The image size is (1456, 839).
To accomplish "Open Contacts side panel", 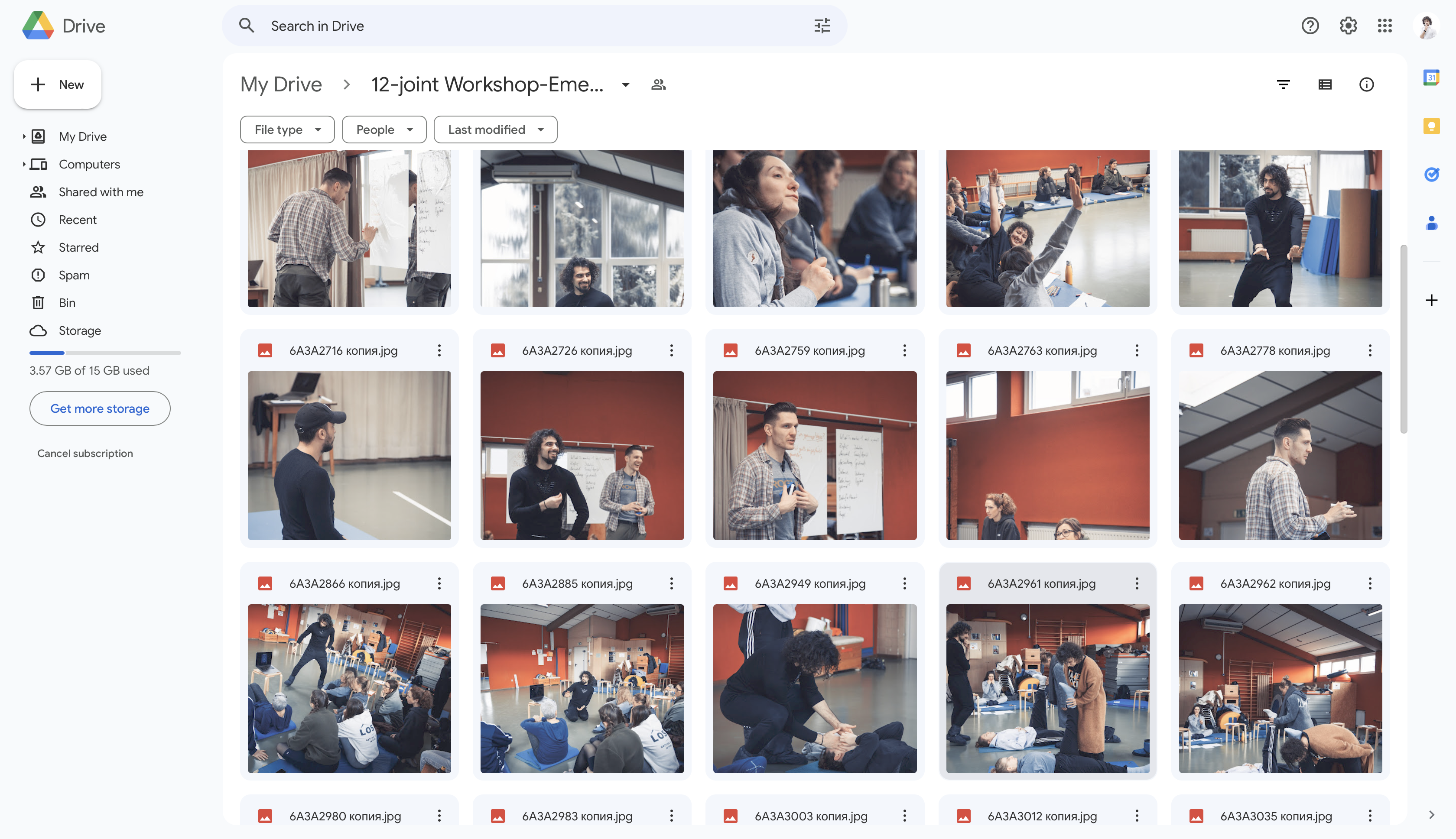I will pos(1431,223).
